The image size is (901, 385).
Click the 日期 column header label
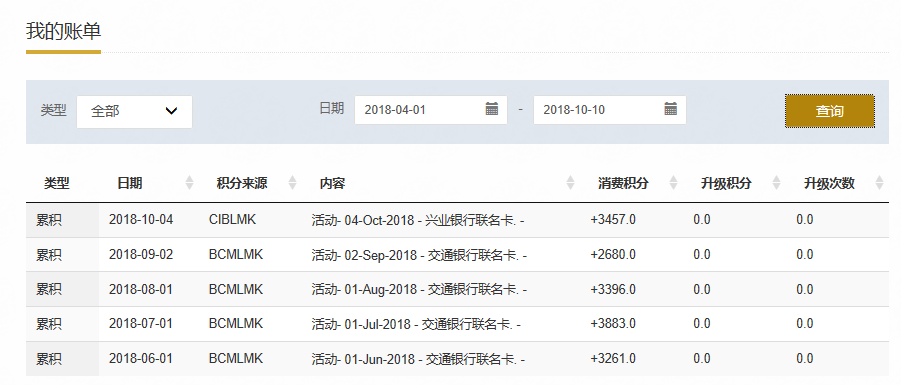coord(130,183)
